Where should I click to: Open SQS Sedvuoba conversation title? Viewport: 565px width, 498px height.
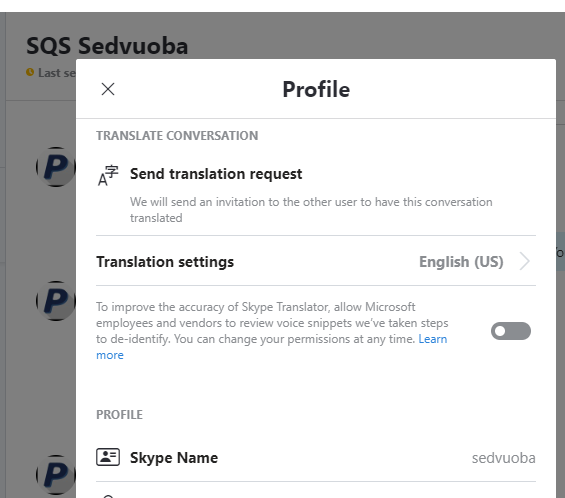tap(107, 46)
